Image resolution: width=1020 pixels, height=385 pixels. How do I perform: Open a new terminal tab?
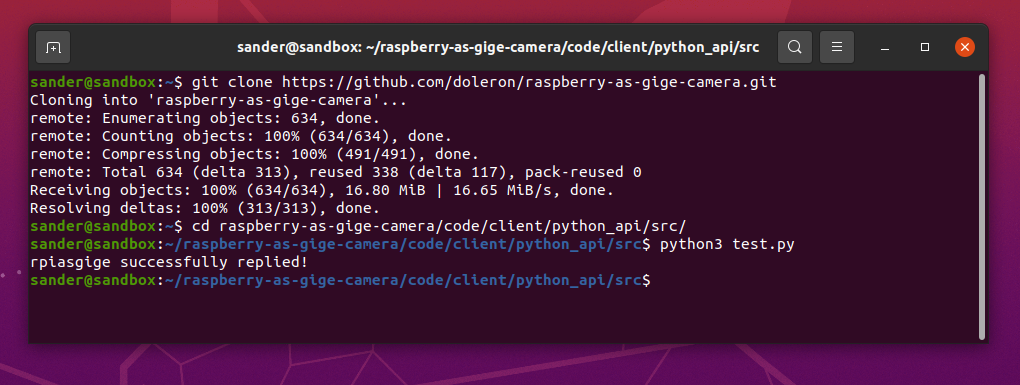coord(53,47)
